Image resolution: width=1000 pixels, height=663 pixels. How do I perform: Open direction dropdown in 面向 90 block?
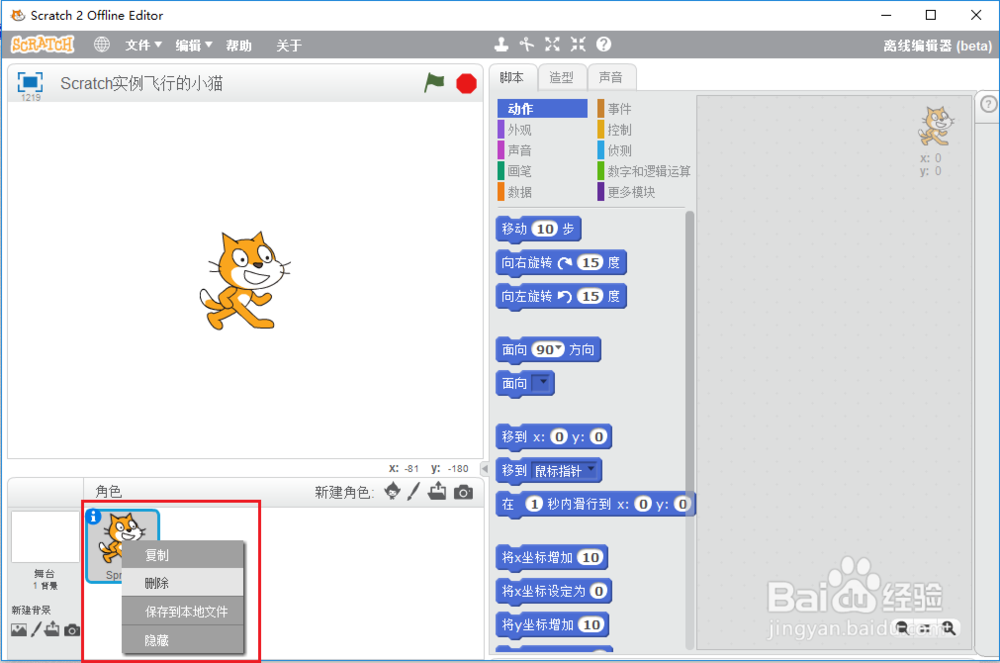(x=559, y=348)
